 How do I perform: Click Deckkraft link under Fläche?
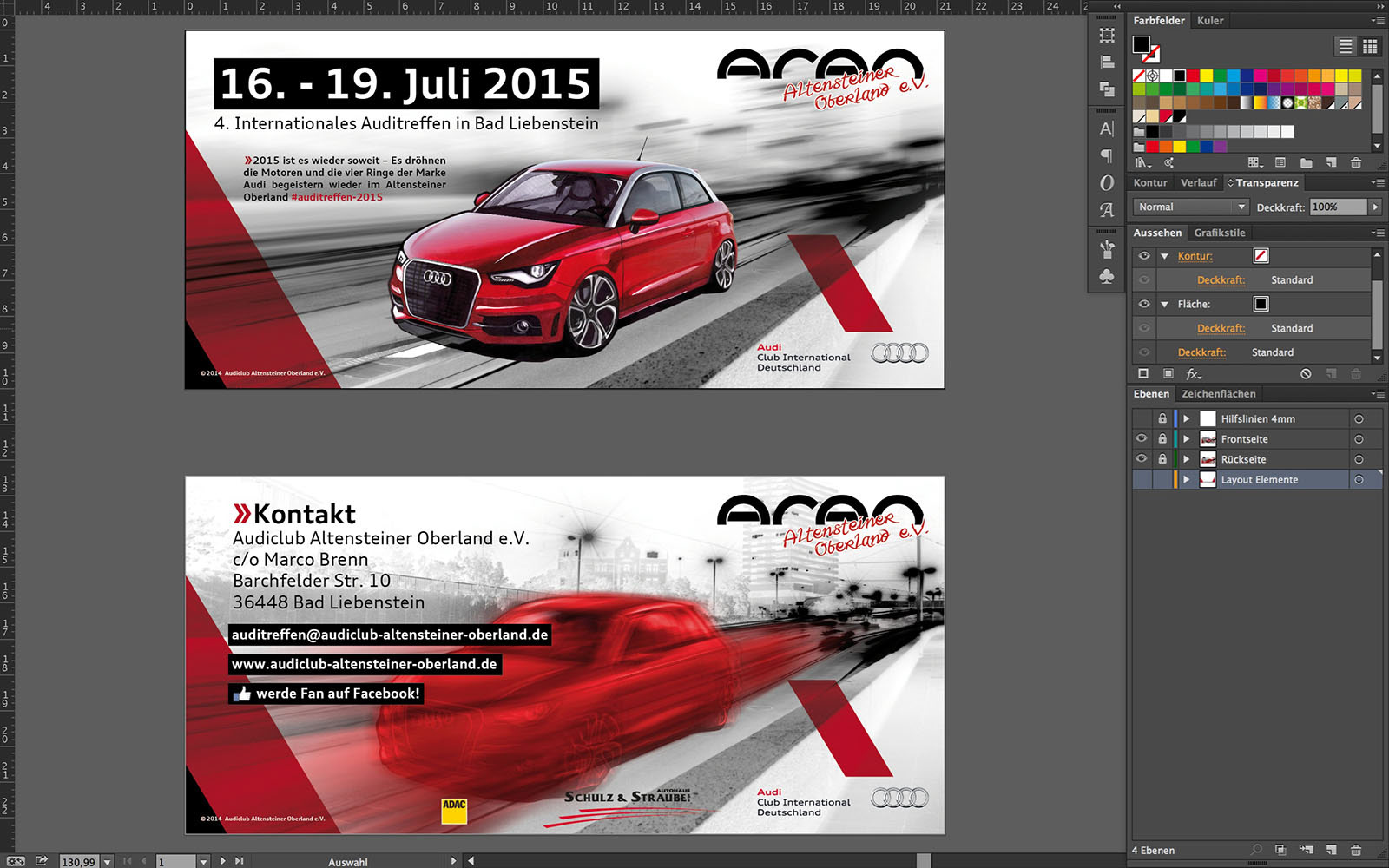(1221, 328)
